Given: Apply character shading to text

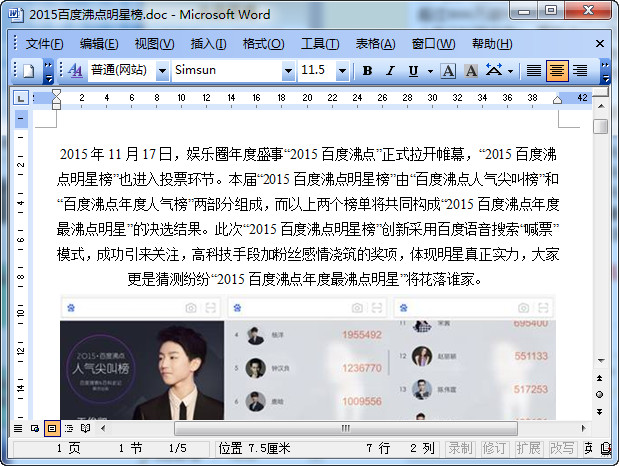Looking at the screenshot, I should (471, 71).
